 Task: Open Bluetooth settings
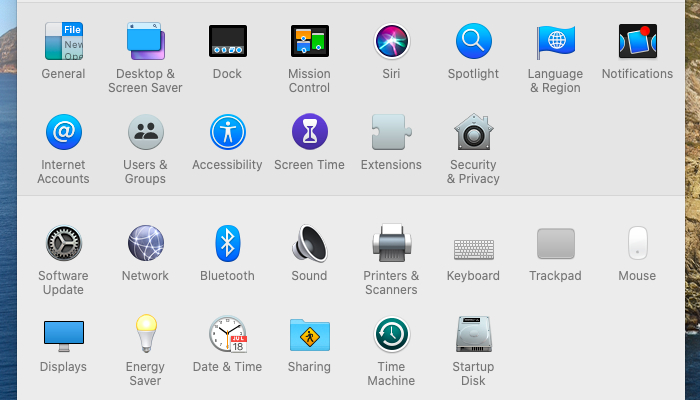[228, 243]
